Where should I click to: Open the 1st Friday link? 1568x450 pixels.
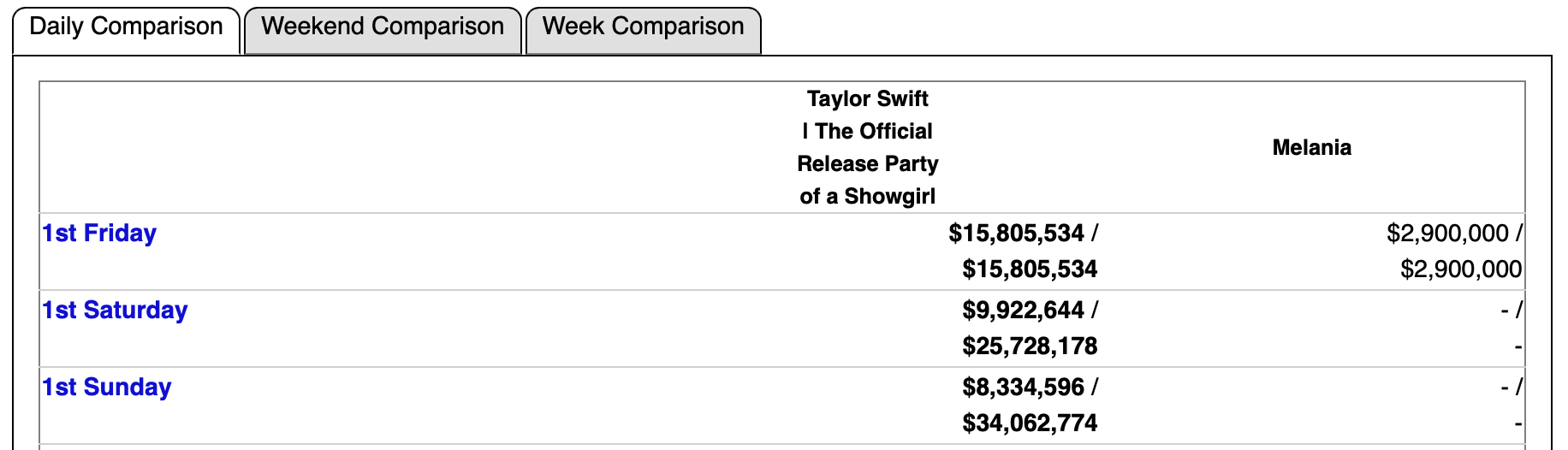pos(99,234)
